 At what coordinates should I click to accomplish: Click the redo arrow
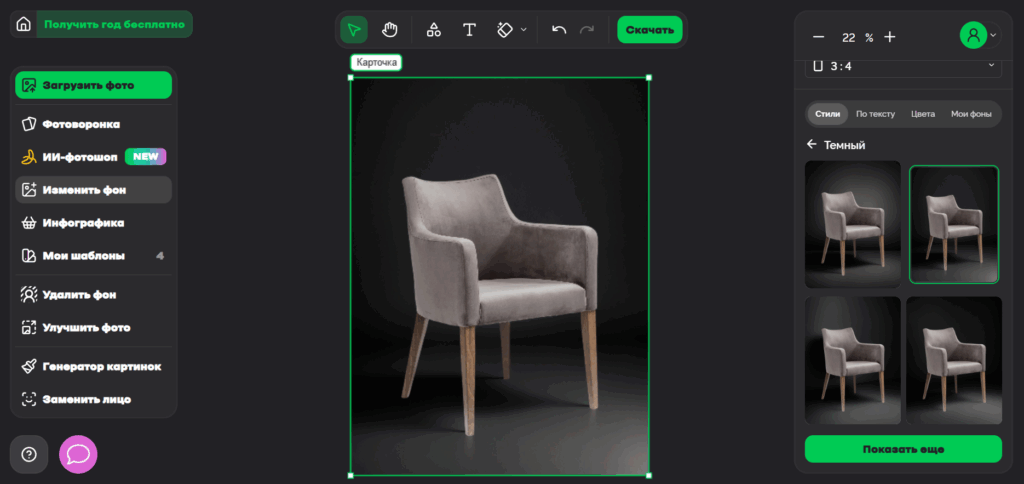(x=587, y=30)
